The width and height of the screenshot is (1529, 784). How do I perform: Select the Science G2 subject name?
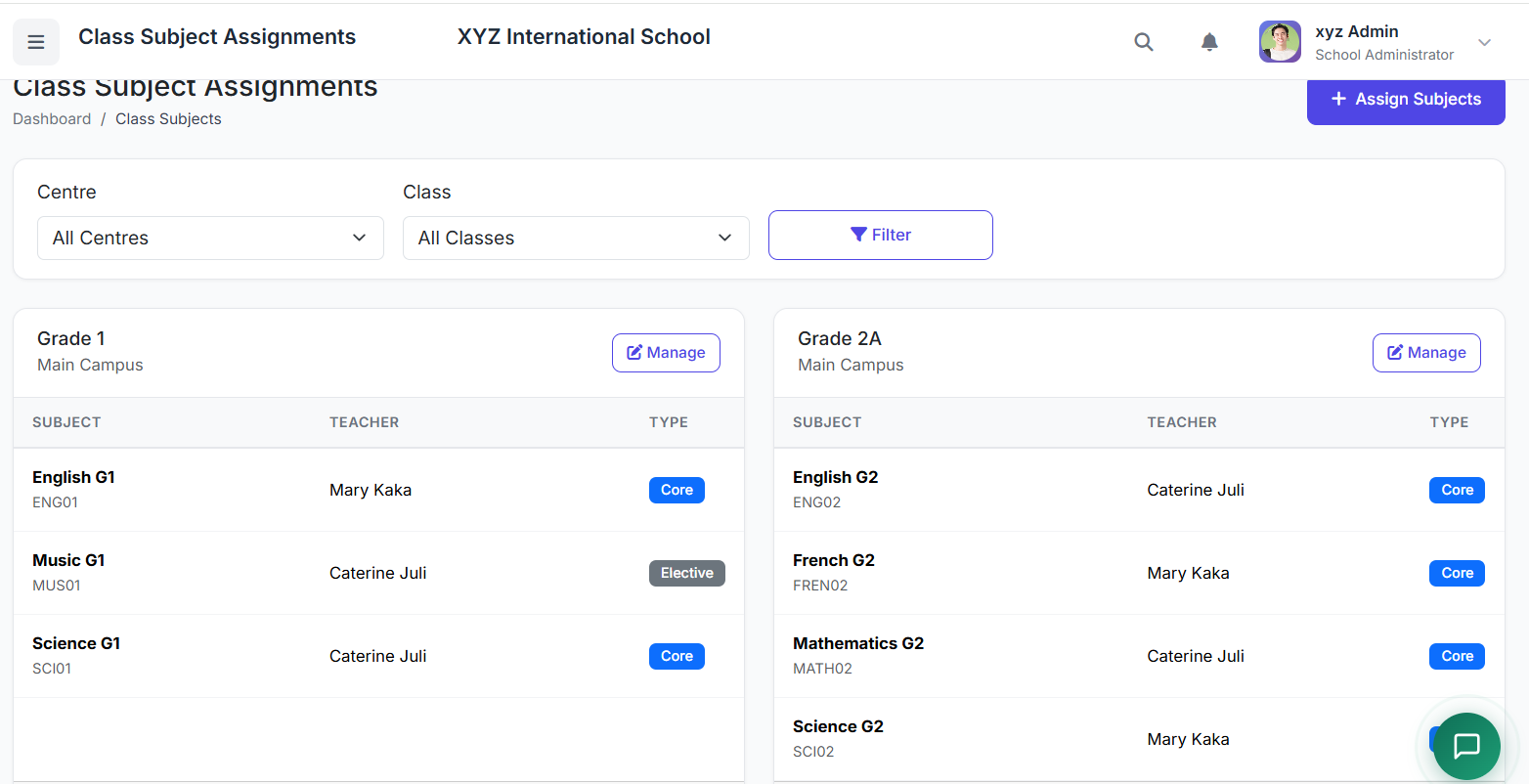[838, 726]
